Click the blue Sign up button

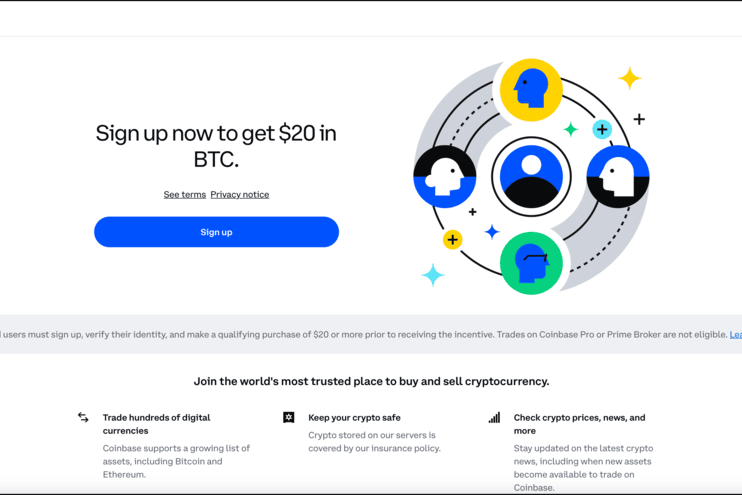tap(216, 232)
